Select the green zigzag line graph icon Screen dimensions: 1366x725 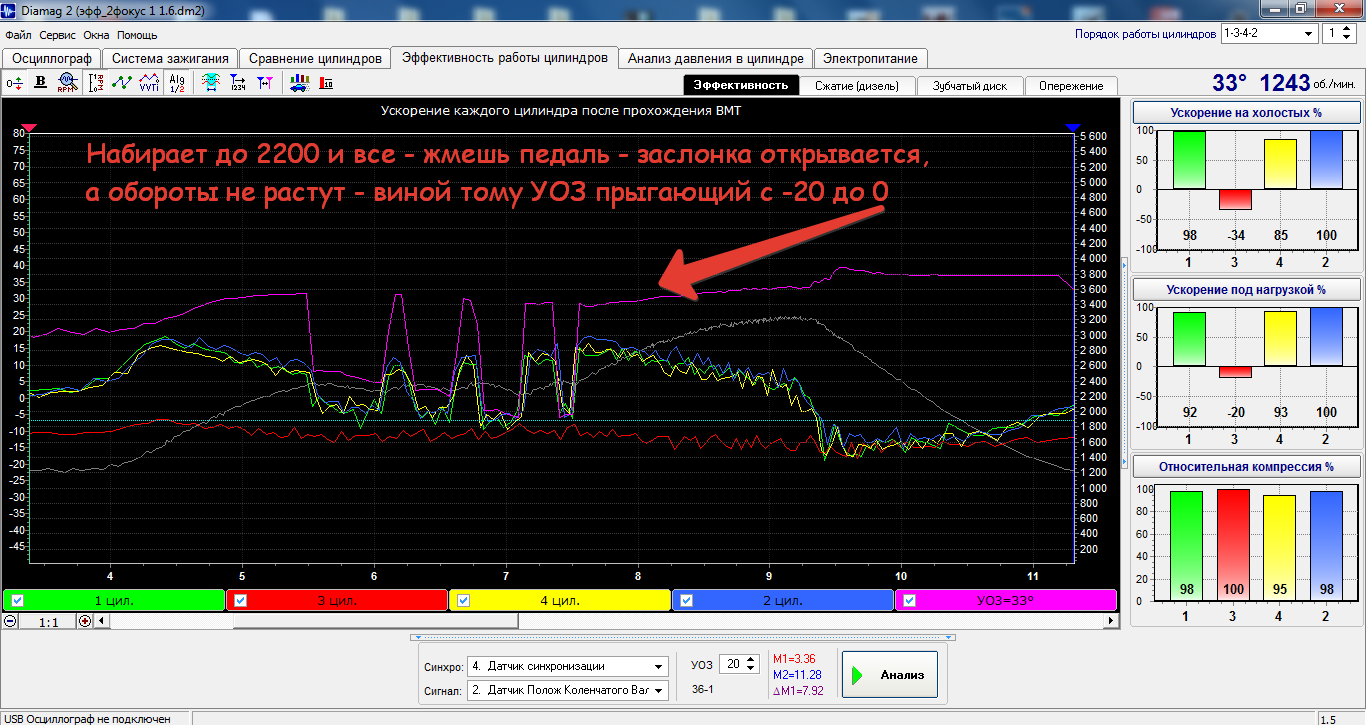pos(122,82)
